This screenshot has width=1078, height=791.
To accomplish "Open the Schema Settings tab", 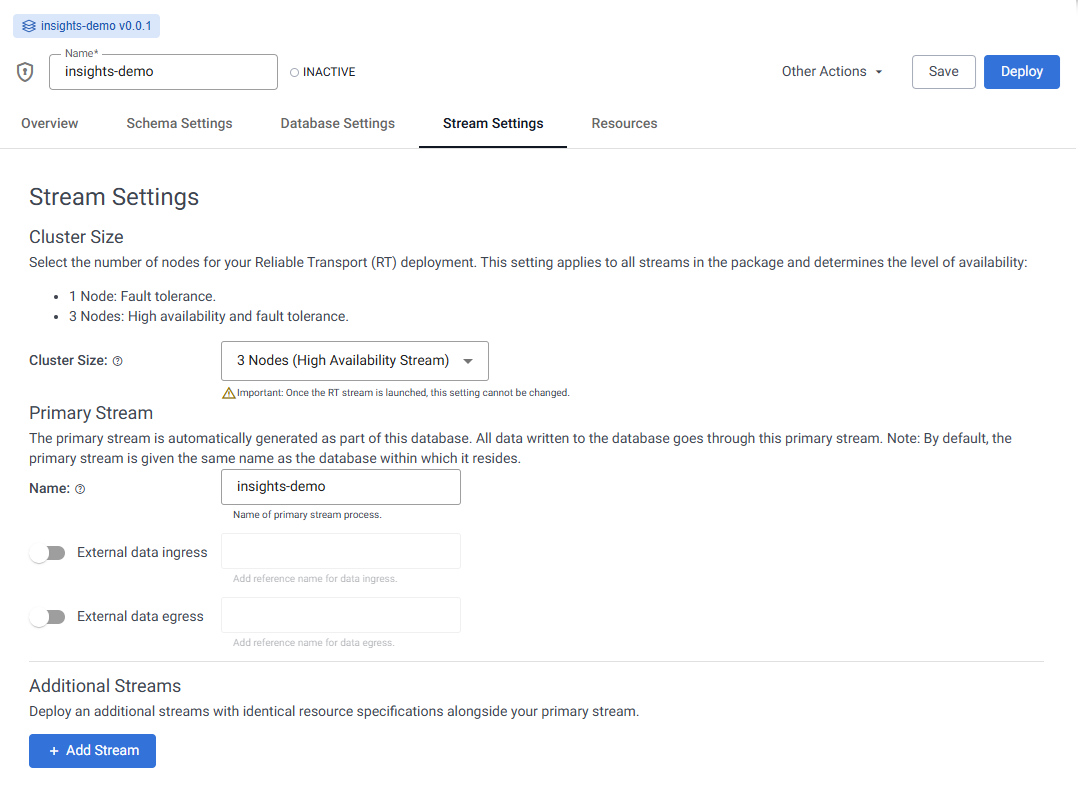I will pyautogui.click(x=179, y=124).
